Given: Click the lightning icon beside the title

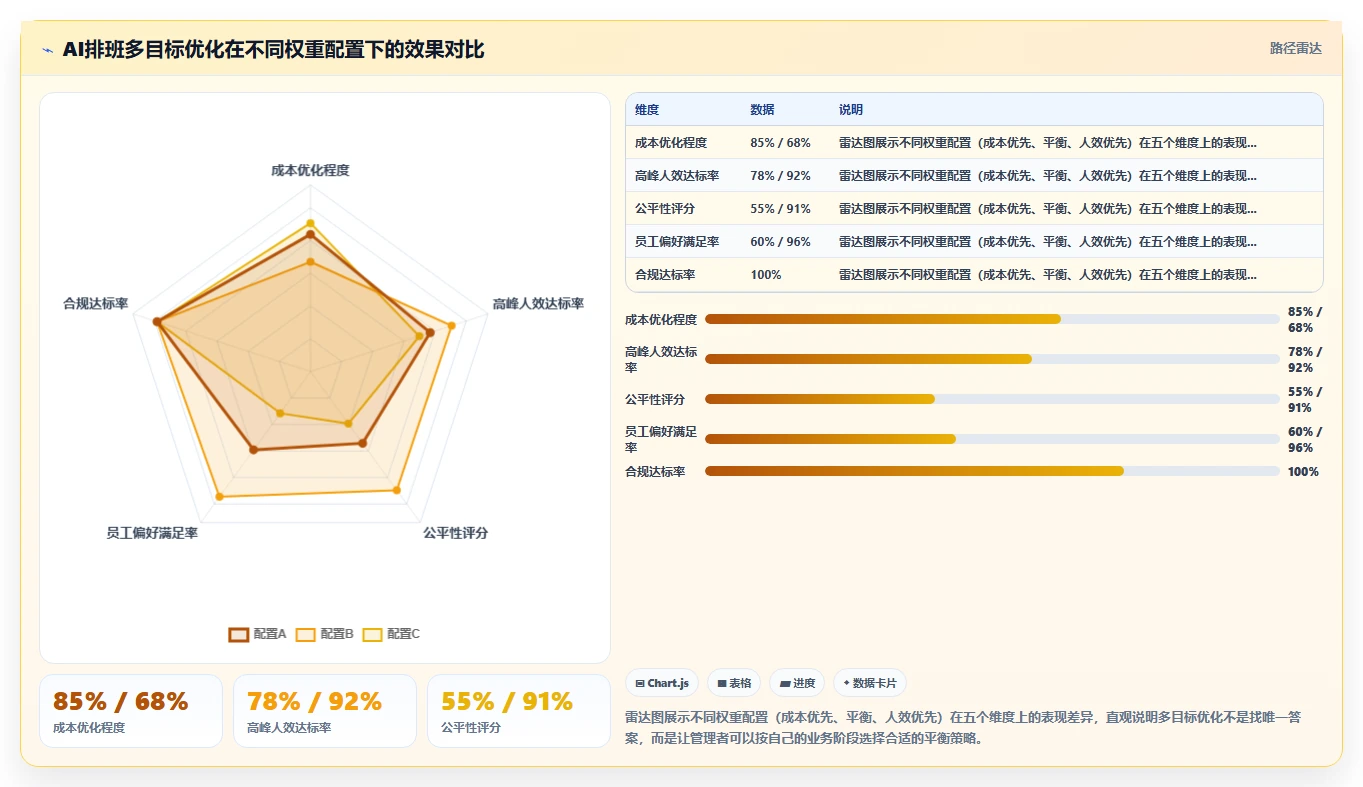Looking at the screenshot, I should pos(47,50).
